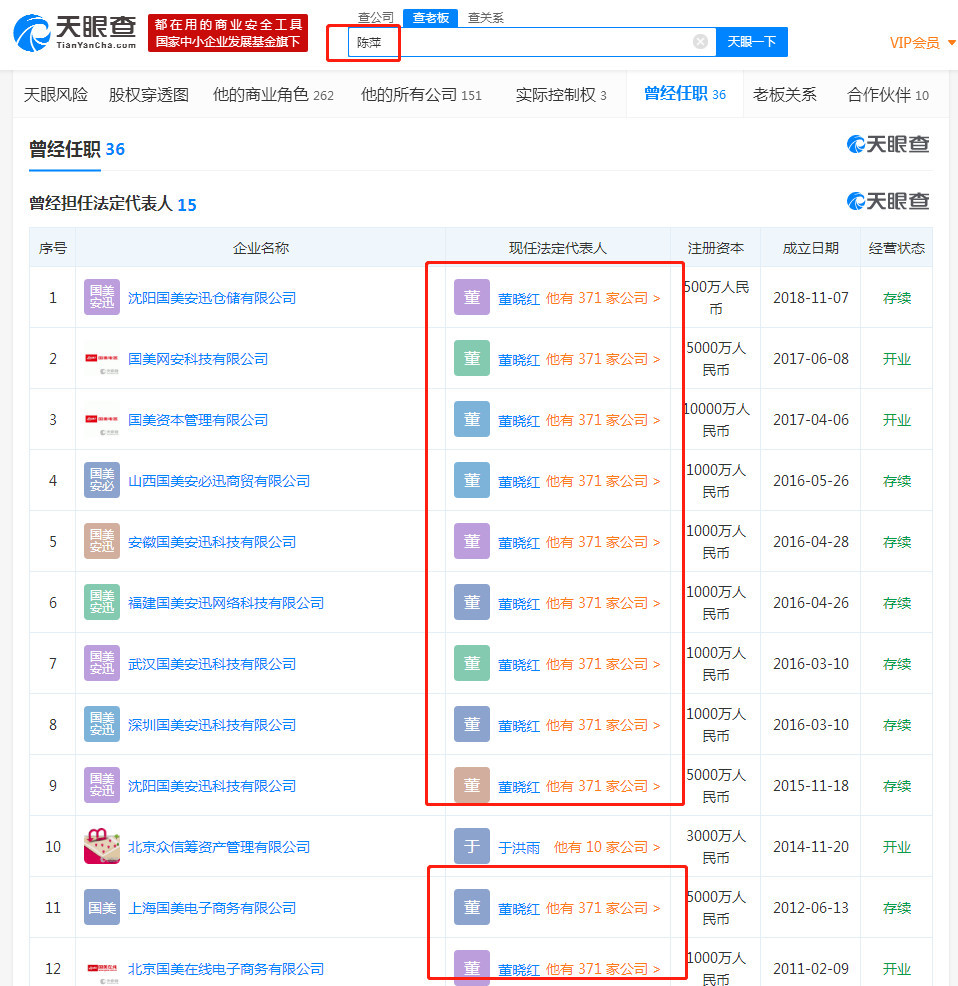The height and width of the screenshot is (986, 958).
Task: Open the 合作伙伴 10 tab
Action: click(888, 95)
